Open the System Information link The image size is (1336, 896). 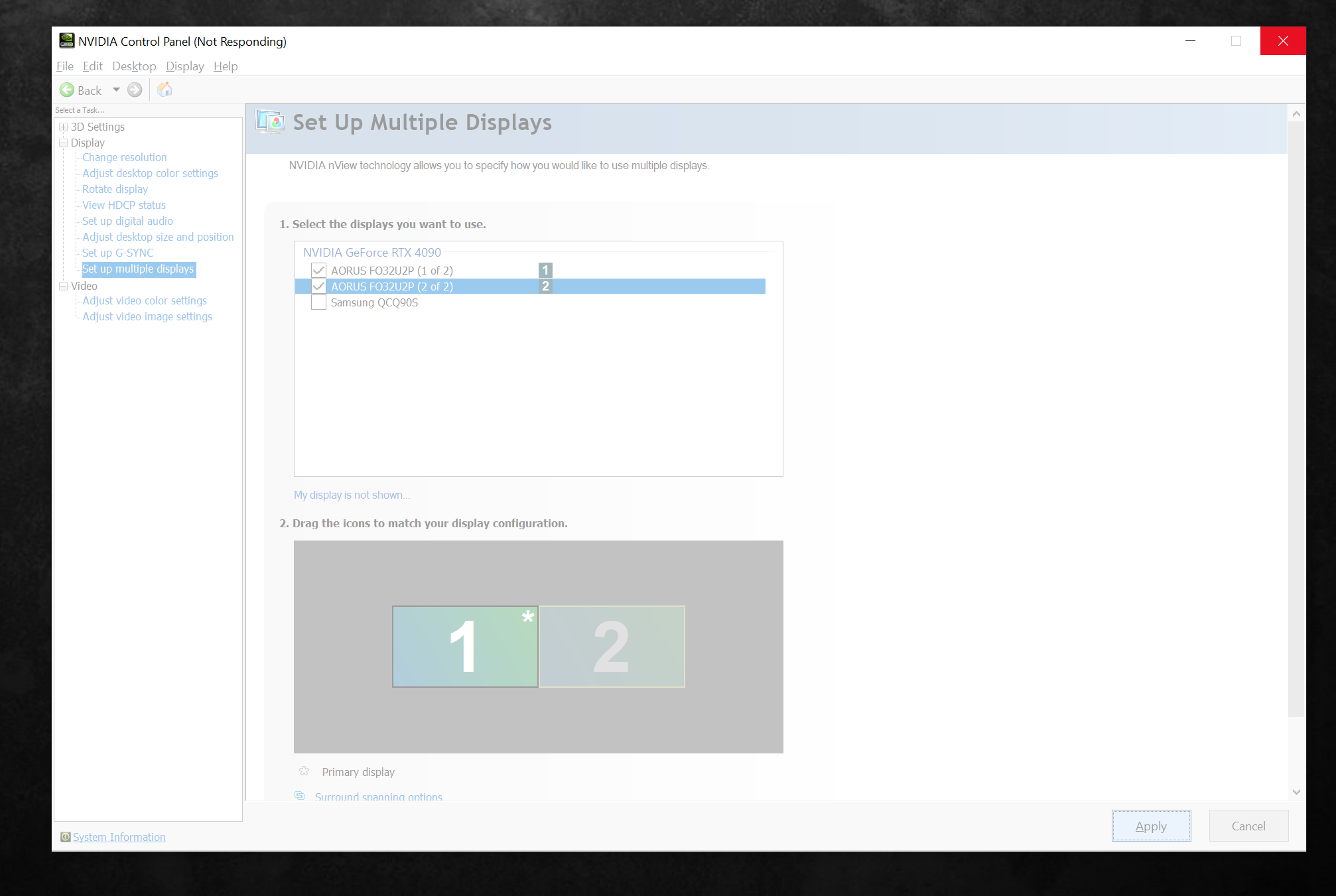[119, 837]
